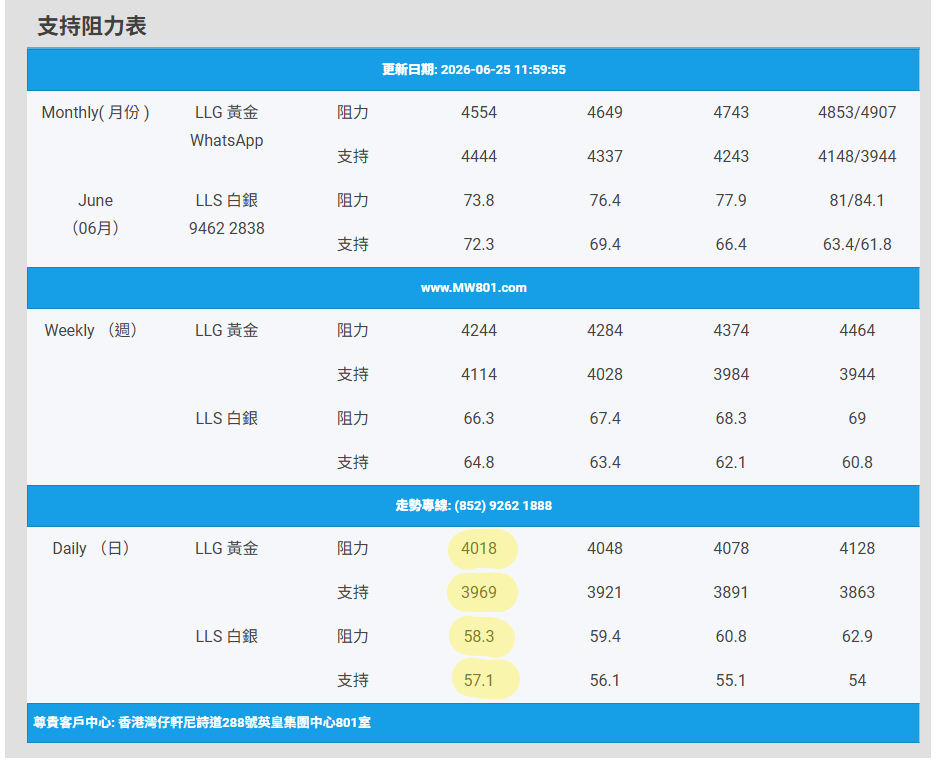Select the highlighted daily gold support 3969
Viewport: 938px width, 761px height.
479,592
